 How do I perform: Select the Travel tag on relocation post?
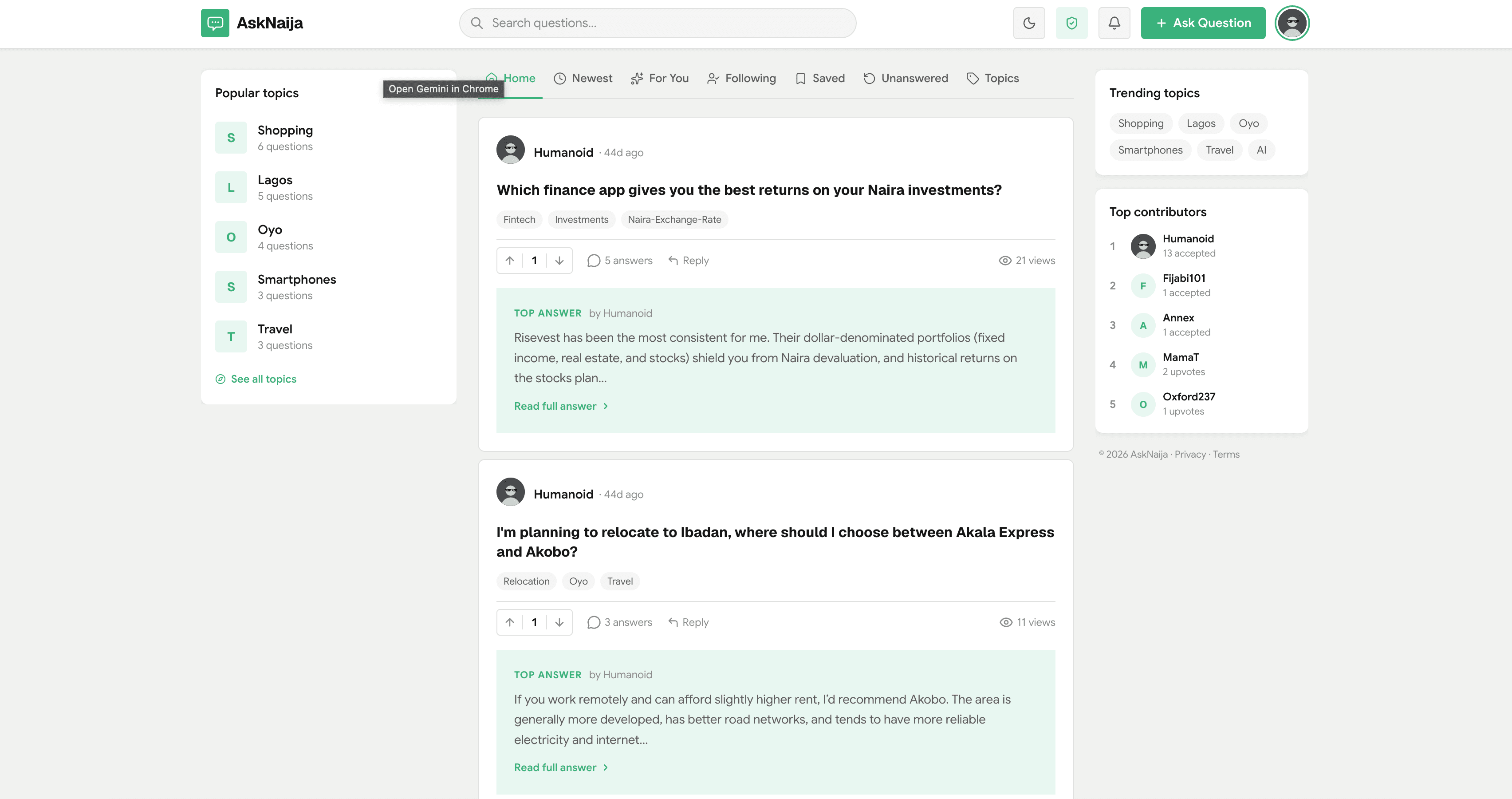620,581
